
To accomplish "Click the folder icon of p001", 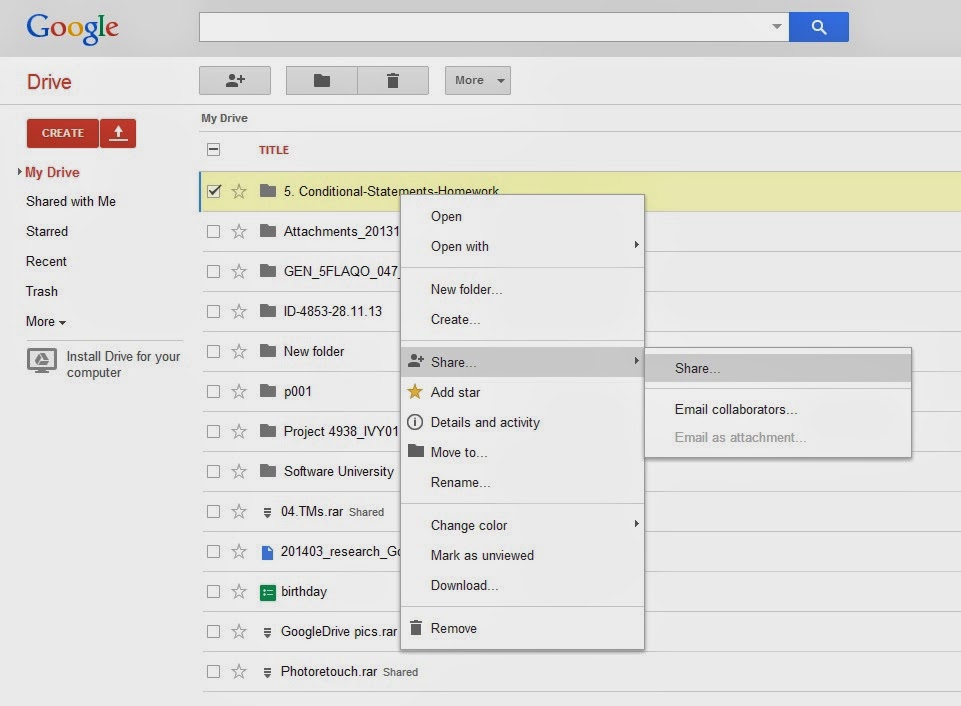I will point(268,390).
